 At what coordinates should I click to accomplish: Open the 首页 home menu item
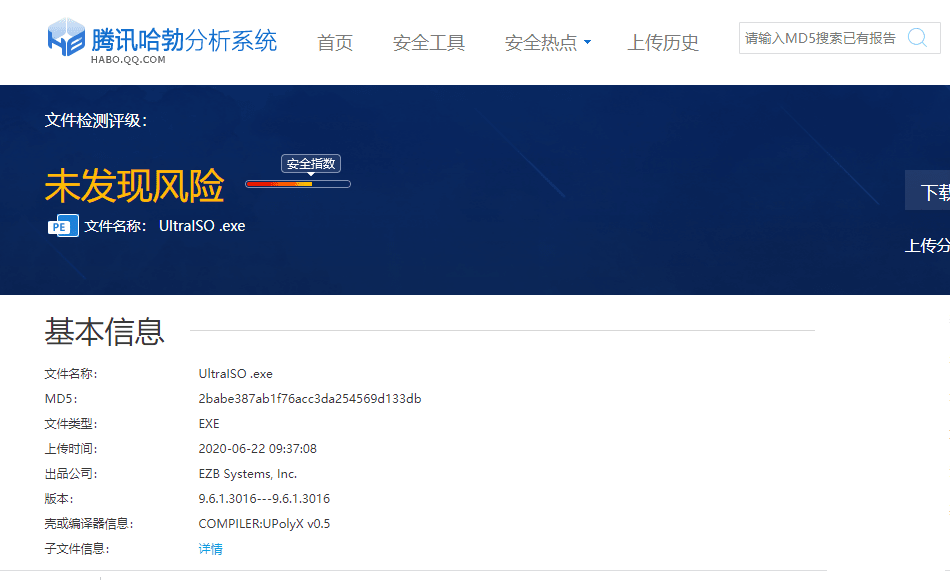[334, 42]
